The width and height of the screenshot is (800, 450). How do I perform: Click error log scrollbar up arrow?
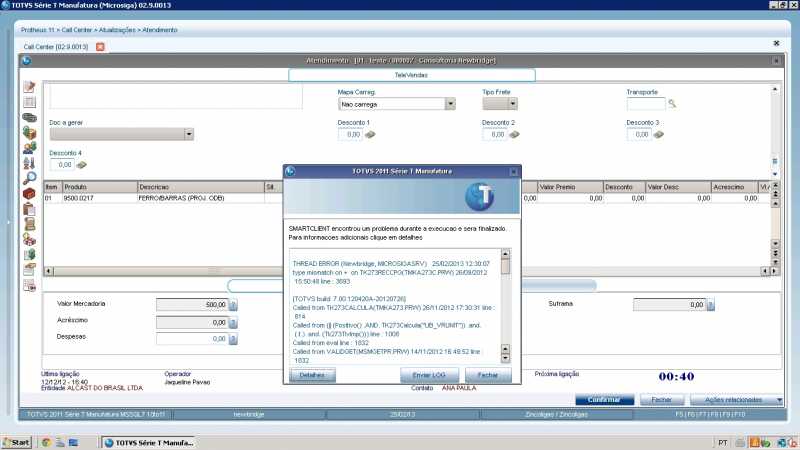[505, 254]
